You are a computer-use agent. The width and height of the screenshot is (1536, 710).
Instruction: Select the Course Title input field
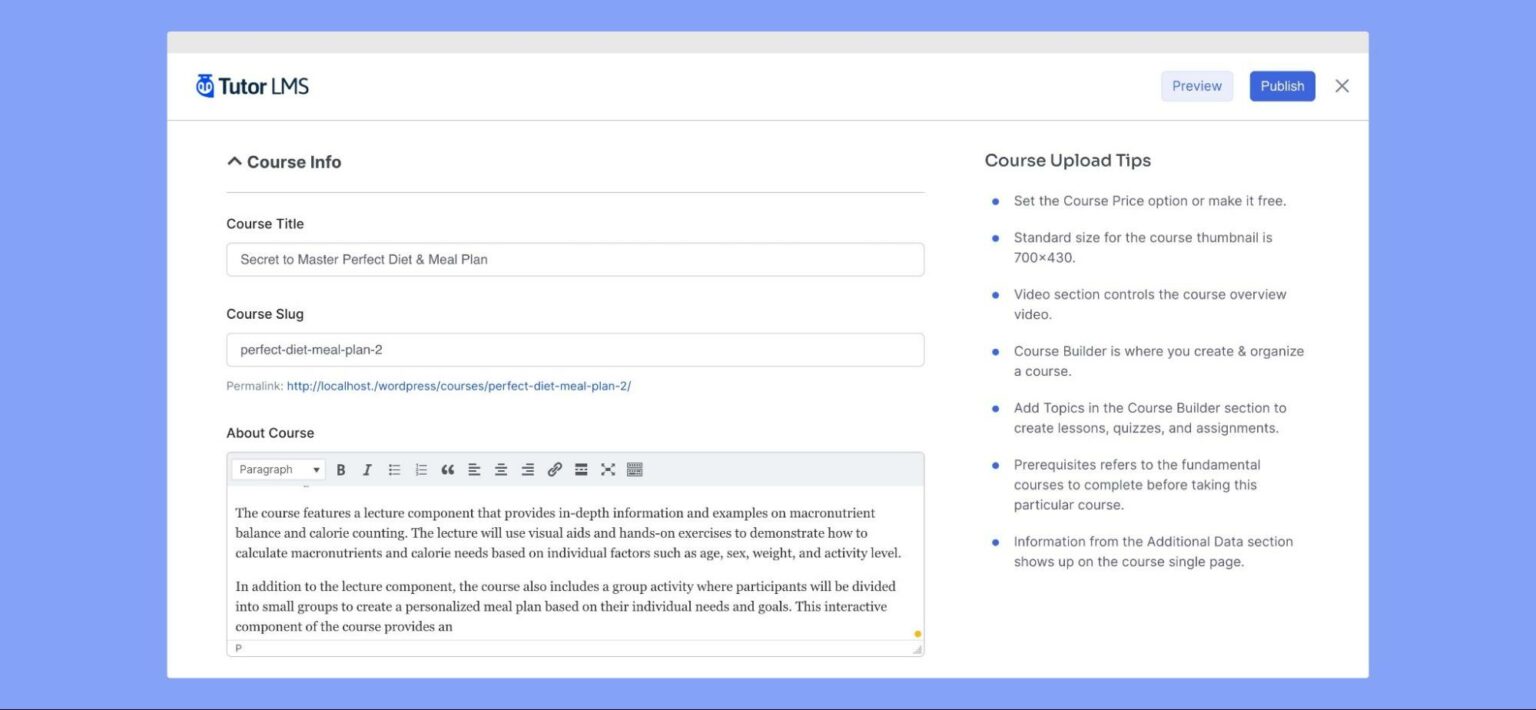(x=575, y=259)
